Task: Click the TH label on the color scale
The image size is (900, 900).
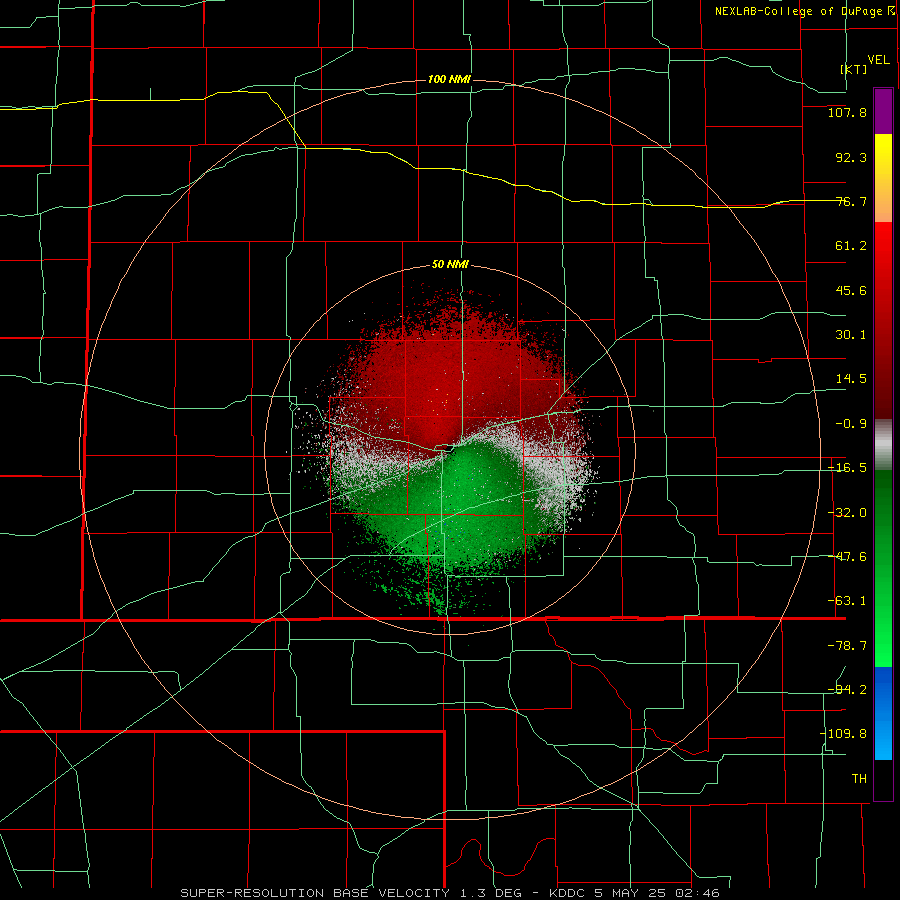Action: tap(859, 779)
